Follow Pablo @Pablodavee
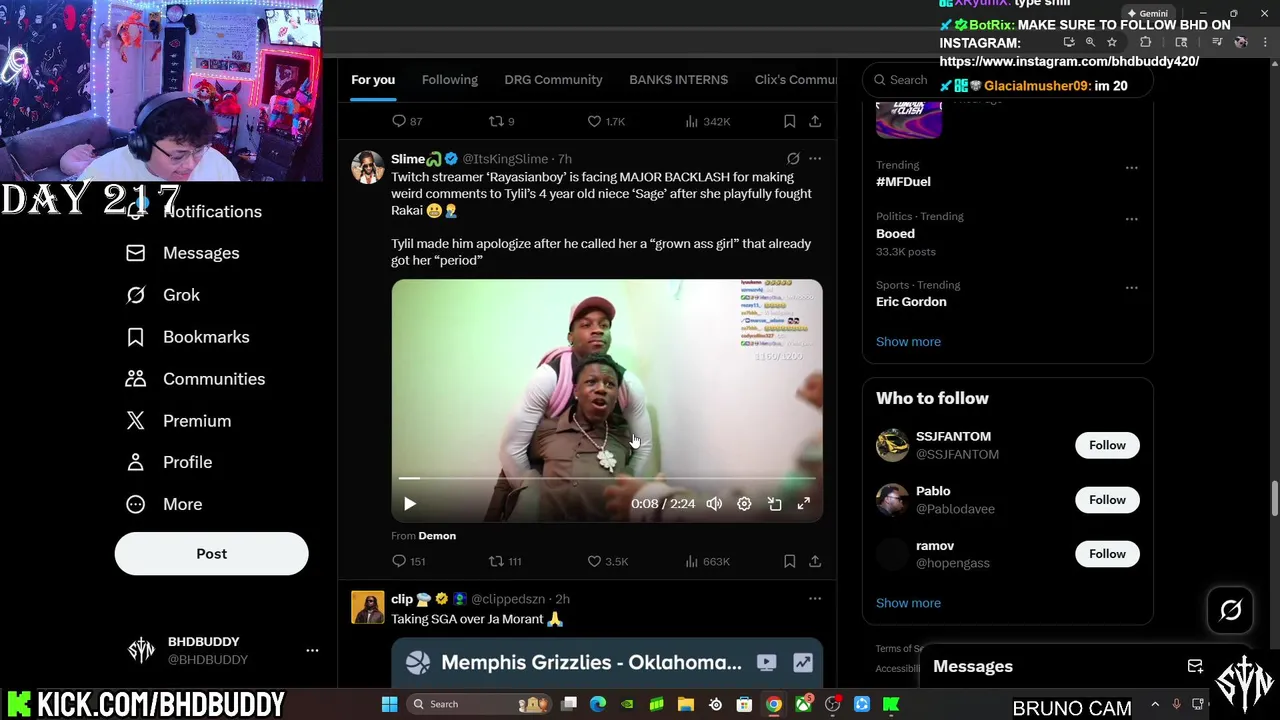The width and height of the screenshot is (1280, 720). pos(1107,500)
